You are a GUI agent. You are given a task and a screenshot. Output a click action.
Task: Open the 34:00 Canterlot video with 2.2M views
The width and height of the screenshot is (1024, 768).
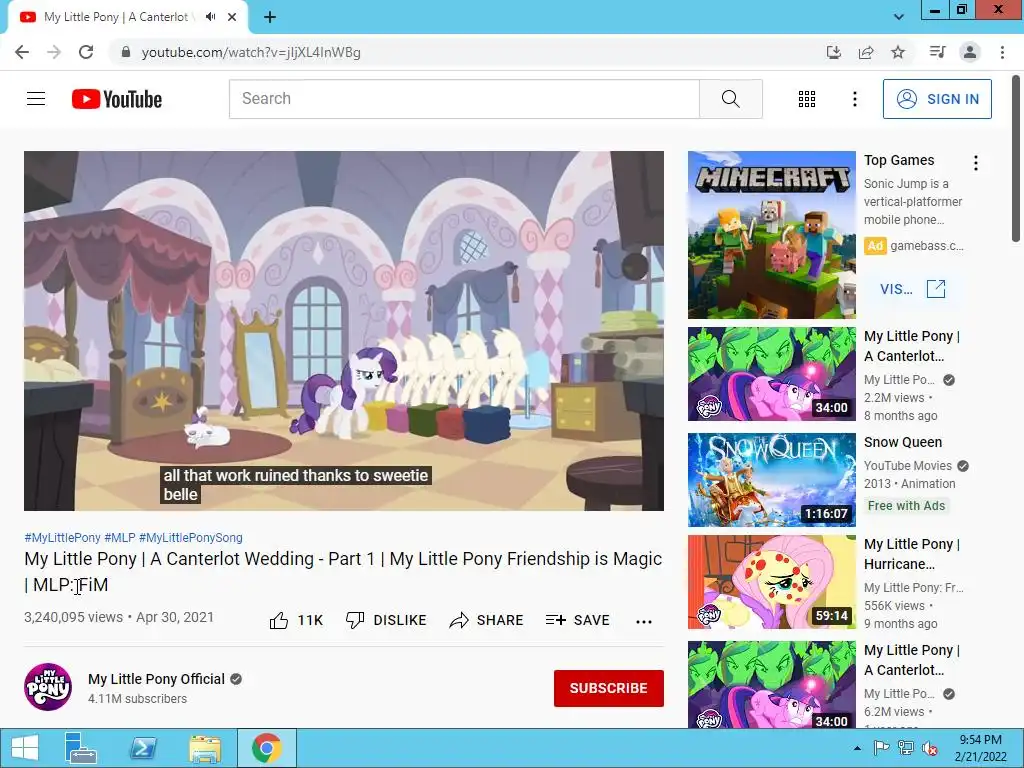[x=771, y=374]
